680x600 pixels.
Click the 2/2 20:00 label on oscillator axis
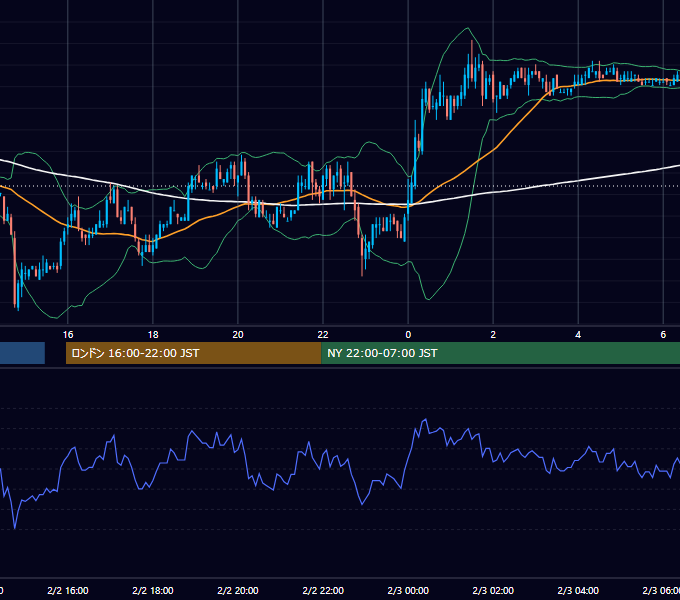tap(238, 590)
